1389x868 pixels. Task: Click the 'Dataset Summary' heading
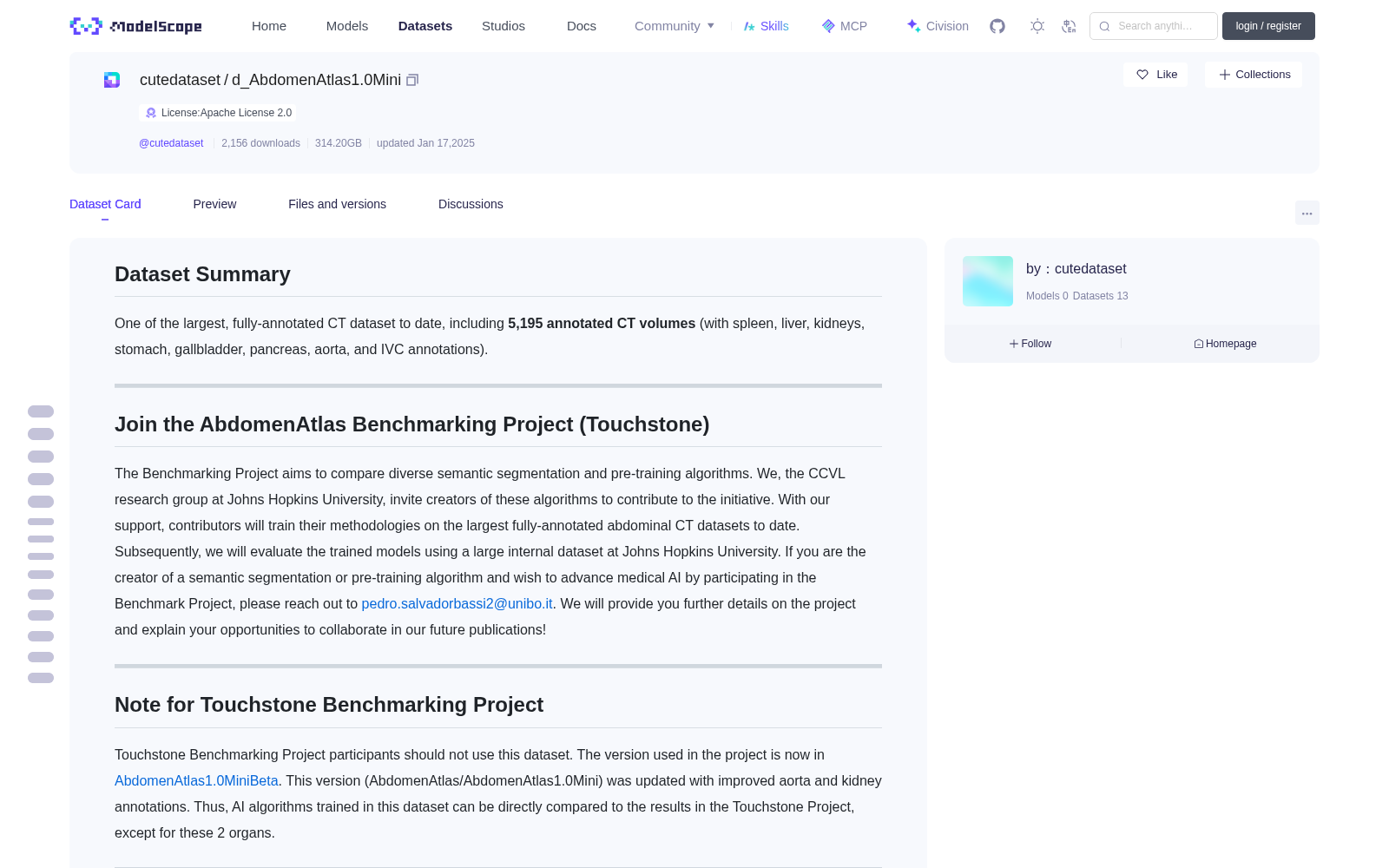coord(202,274)
